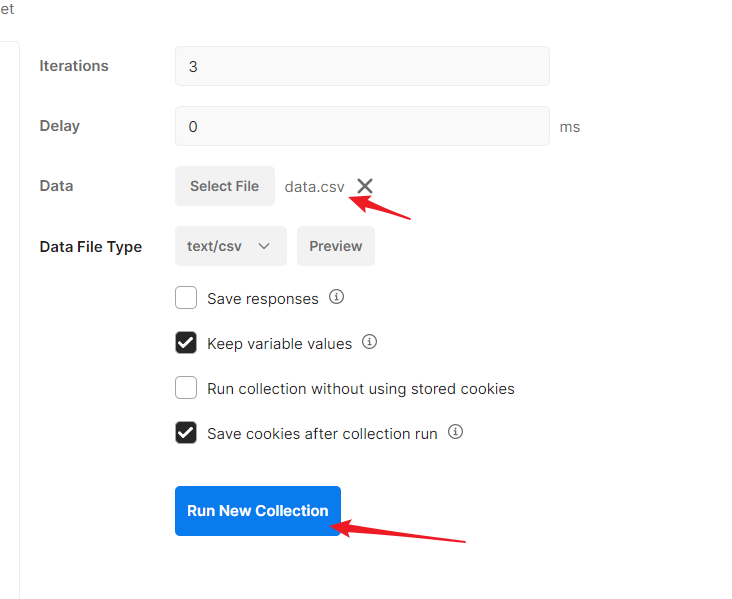Click the Delay label text

pyautogui.click(x=59, y=126)
